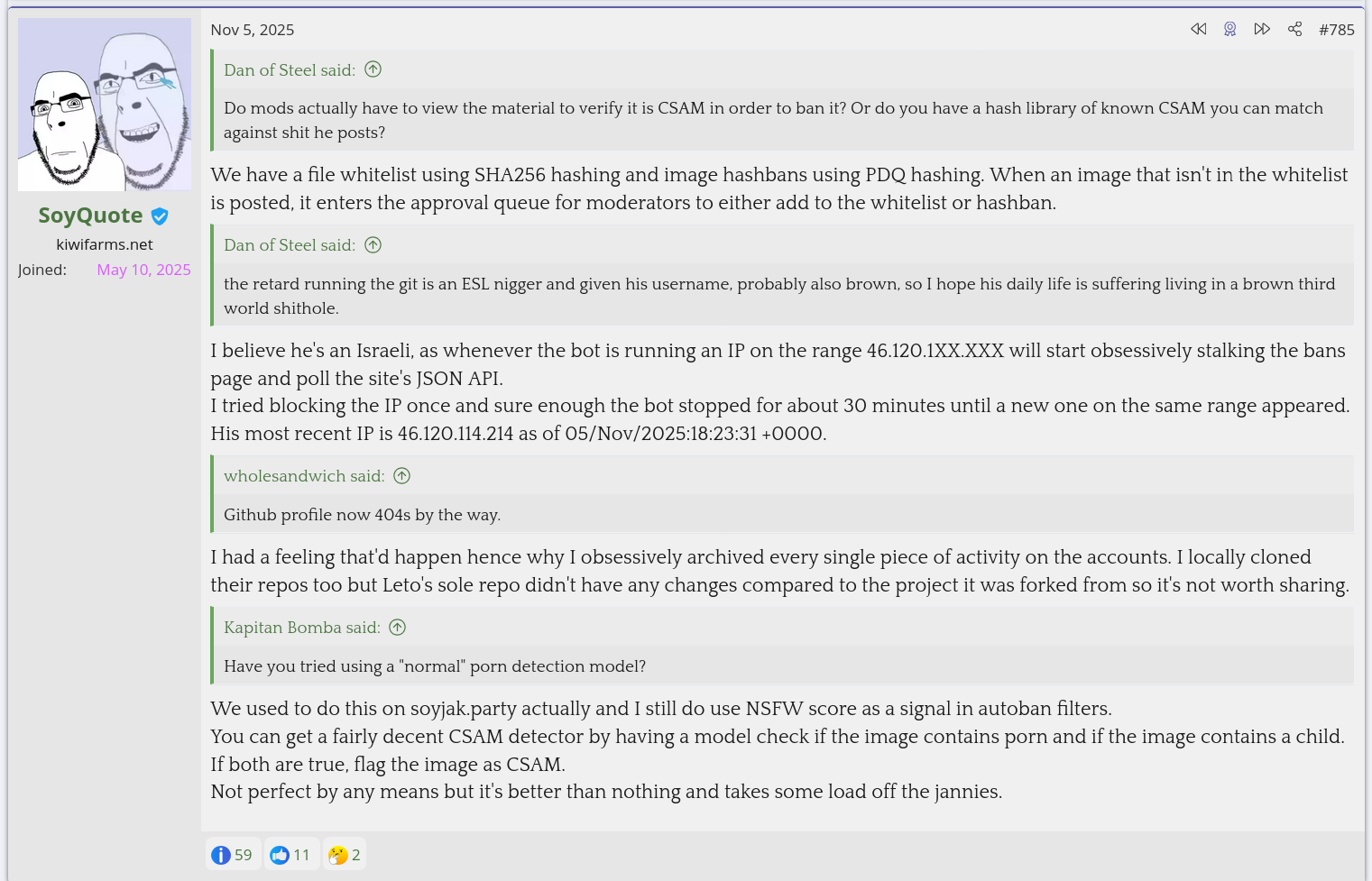
Task: Click the thinking emoji reaction showing 2
Action: tap(345, 854)
